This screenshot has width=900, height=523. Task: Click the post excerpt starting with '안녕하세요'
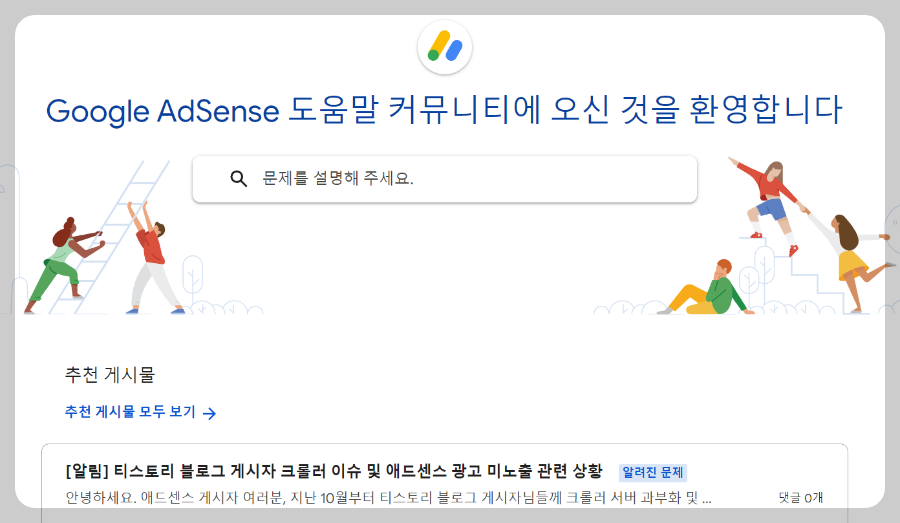coord(388,497)
